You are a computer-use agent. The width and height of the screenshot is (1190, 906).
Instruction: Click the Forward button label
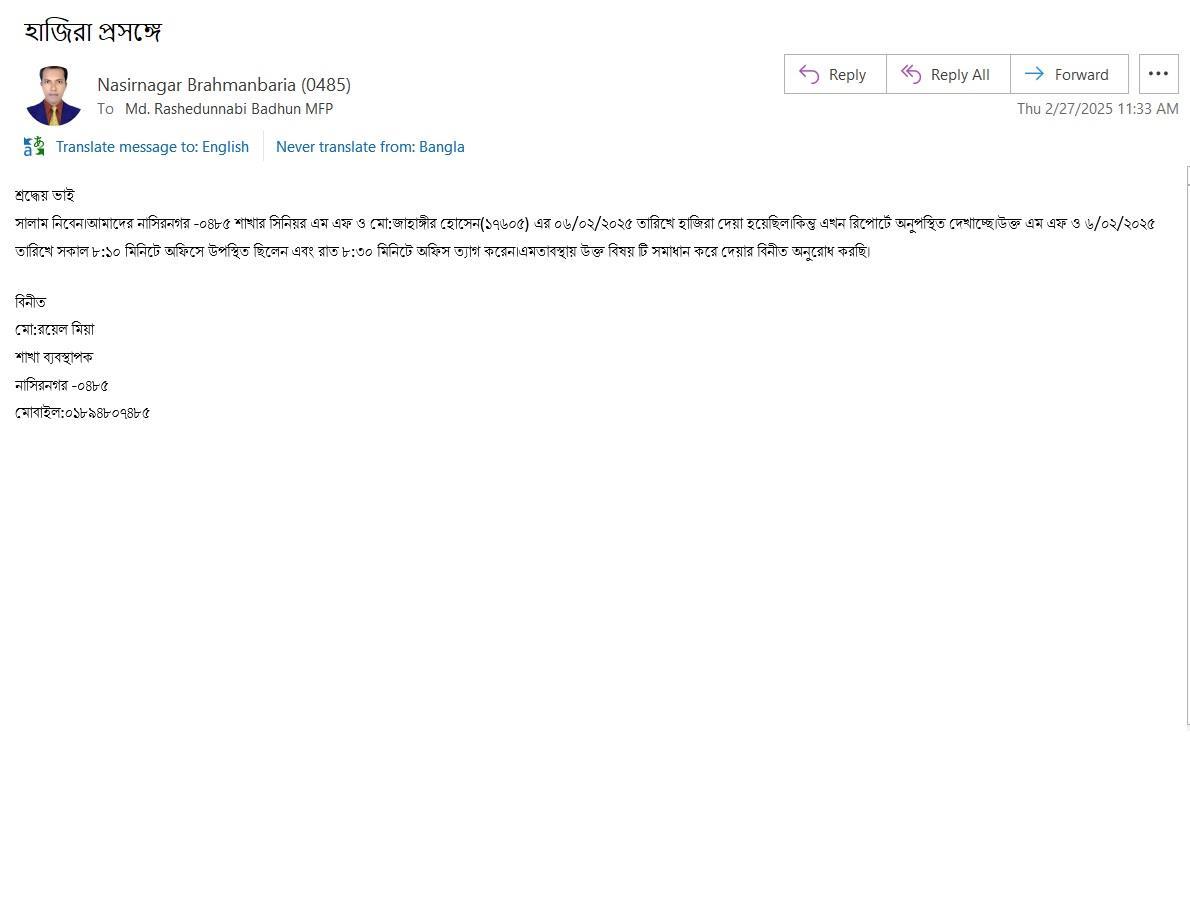click(1081, 74)
